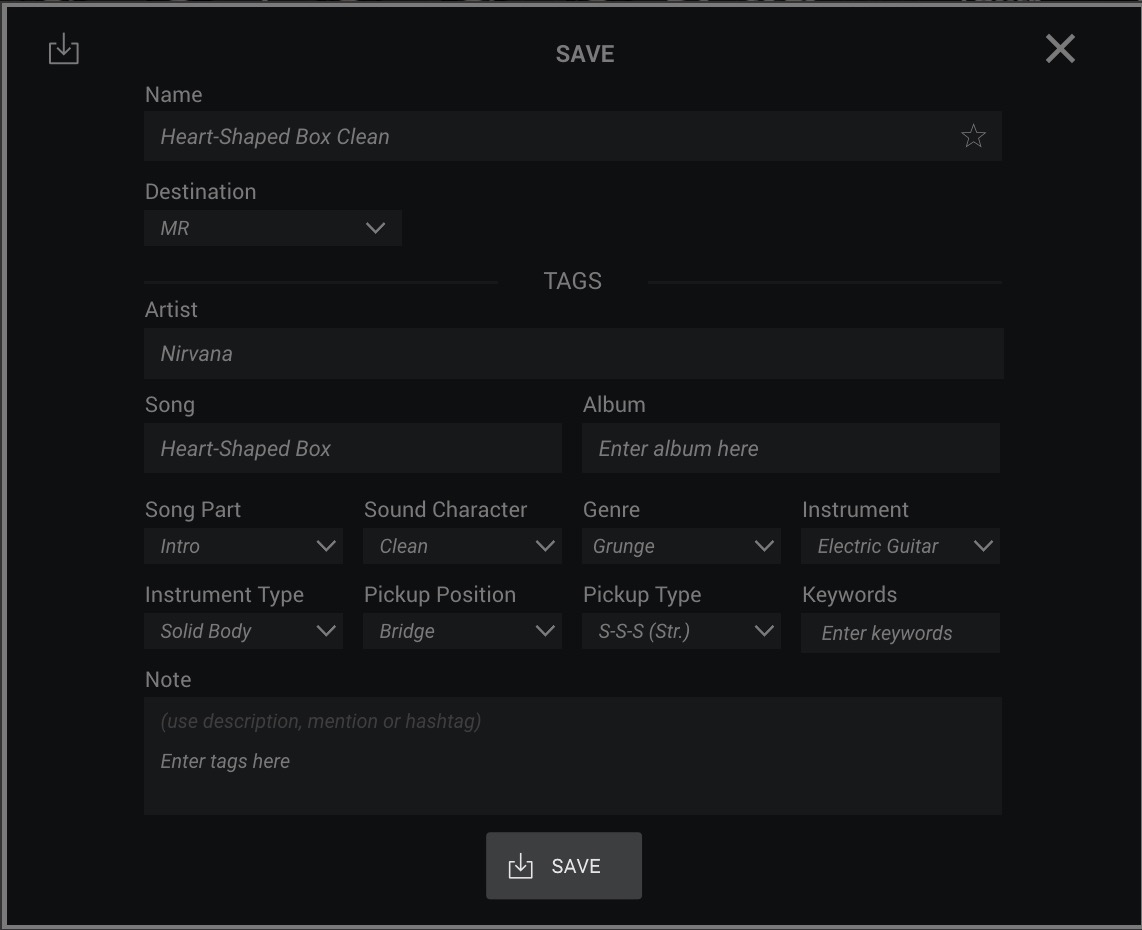1142x930 pixels.
Task: Click the Sound Character label
Action: 445,510
